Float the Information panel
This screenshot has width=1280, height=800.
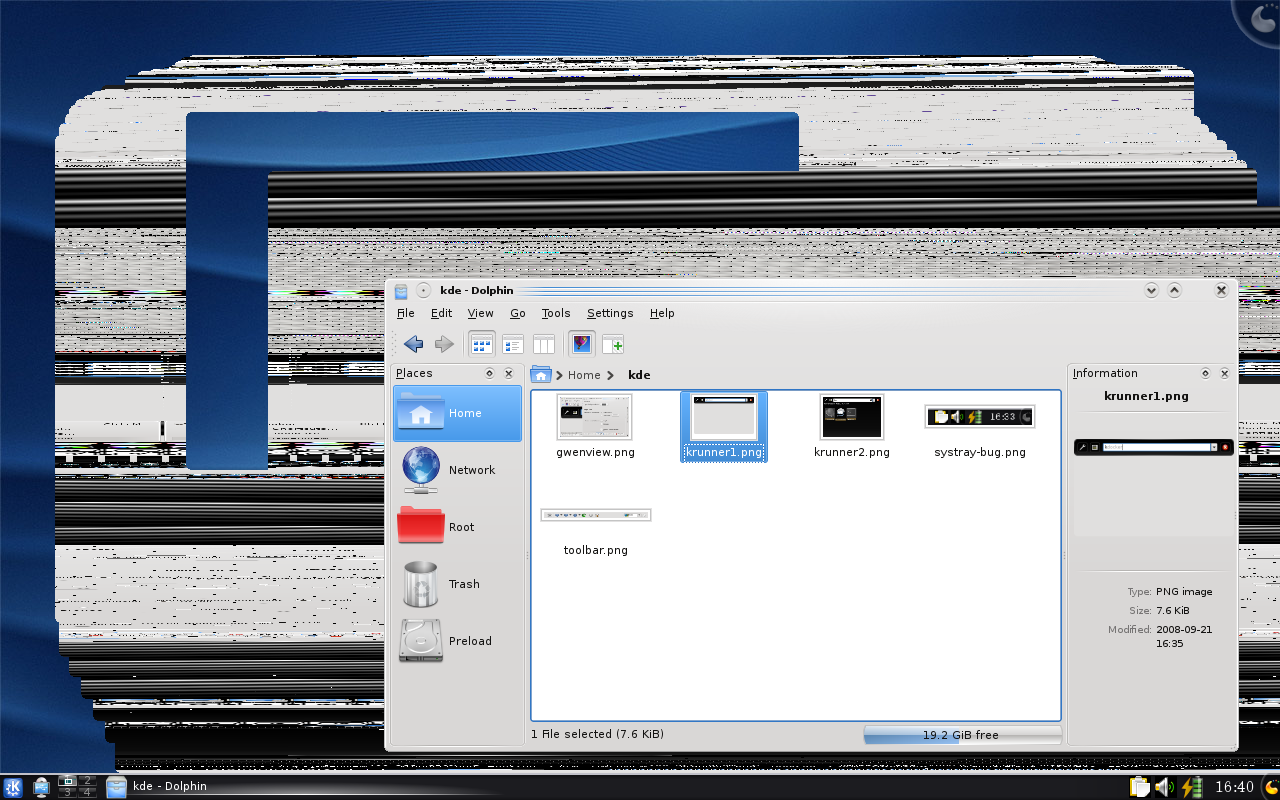point(1206,373)
